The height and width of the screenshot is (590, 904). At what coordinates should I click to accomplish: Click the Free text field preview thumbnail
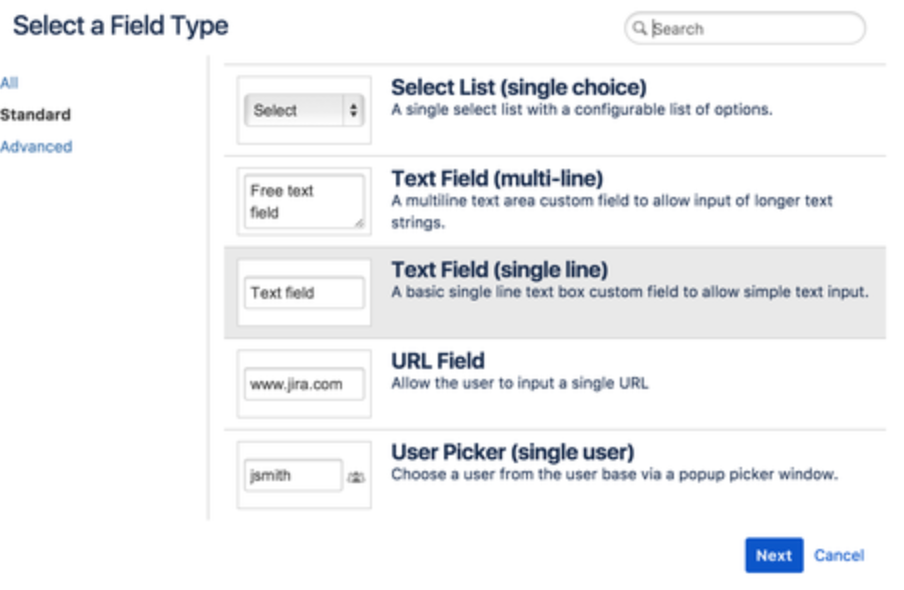(x=304, y=201)
